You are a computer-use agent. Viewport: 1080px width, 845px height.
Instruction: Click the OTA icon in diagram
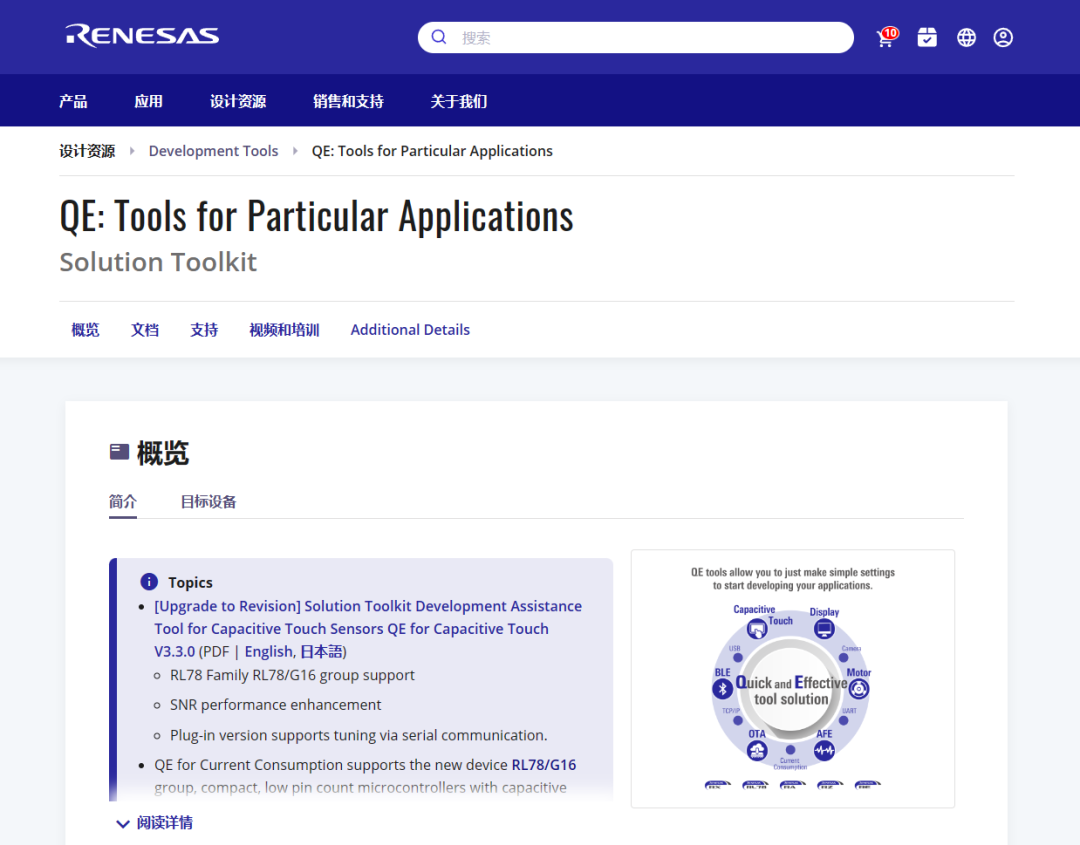click(757, 750)
